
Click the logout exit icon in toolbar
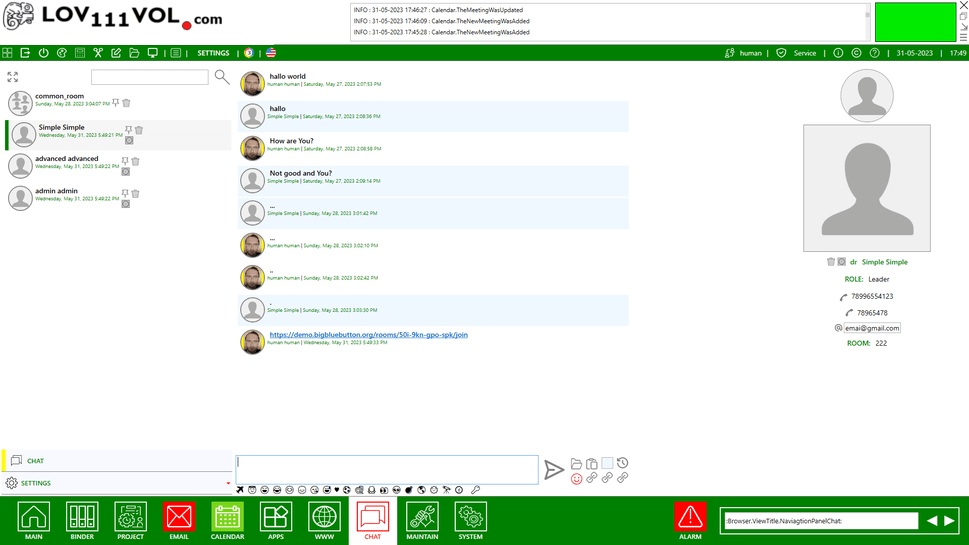[x=25, y=53]
